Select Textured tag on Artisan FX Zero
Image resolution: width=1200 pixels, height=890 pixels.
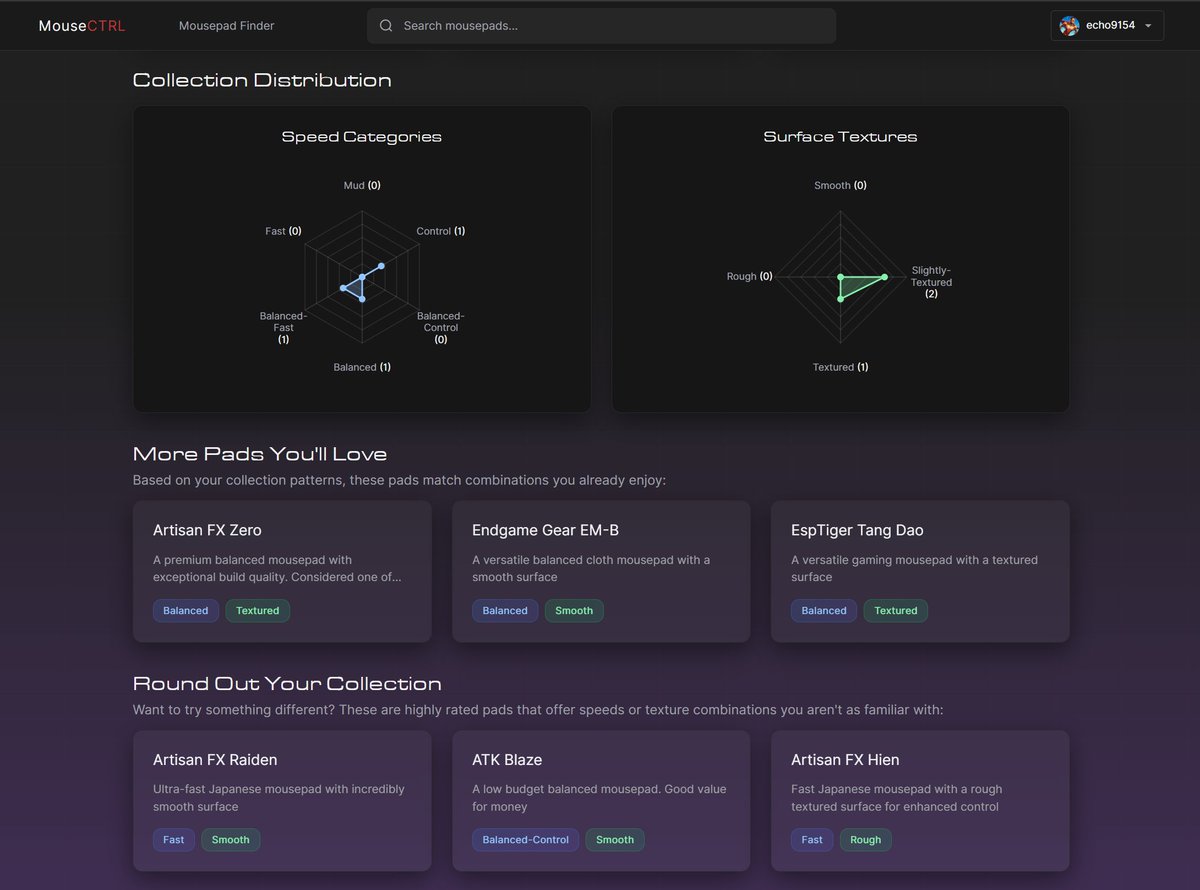(x=258, y=611)
